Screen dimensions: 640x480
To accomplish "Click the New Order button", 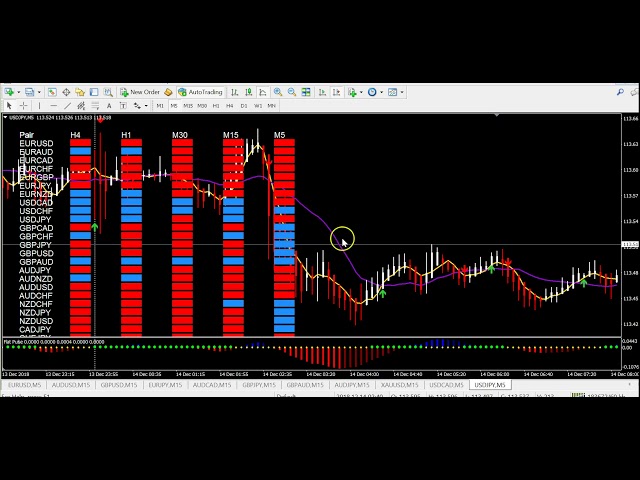I will (141, 92).
